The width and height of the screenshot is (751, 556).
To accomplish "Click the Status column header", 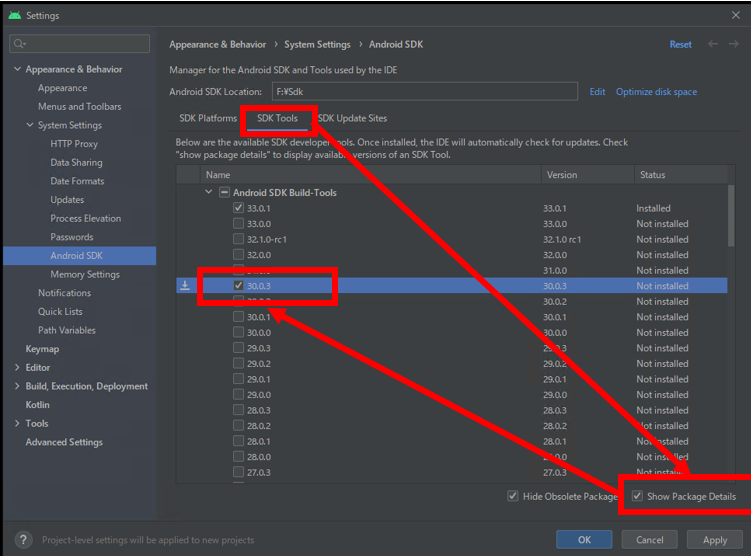I will click(x=681, y=175).
